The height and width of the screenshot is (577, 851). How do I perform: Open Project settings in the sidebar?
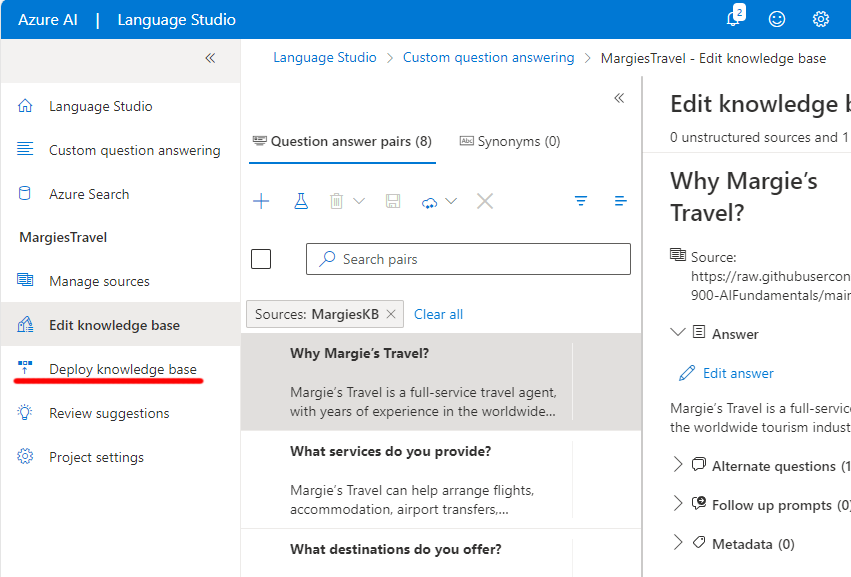tap(120, 456)
